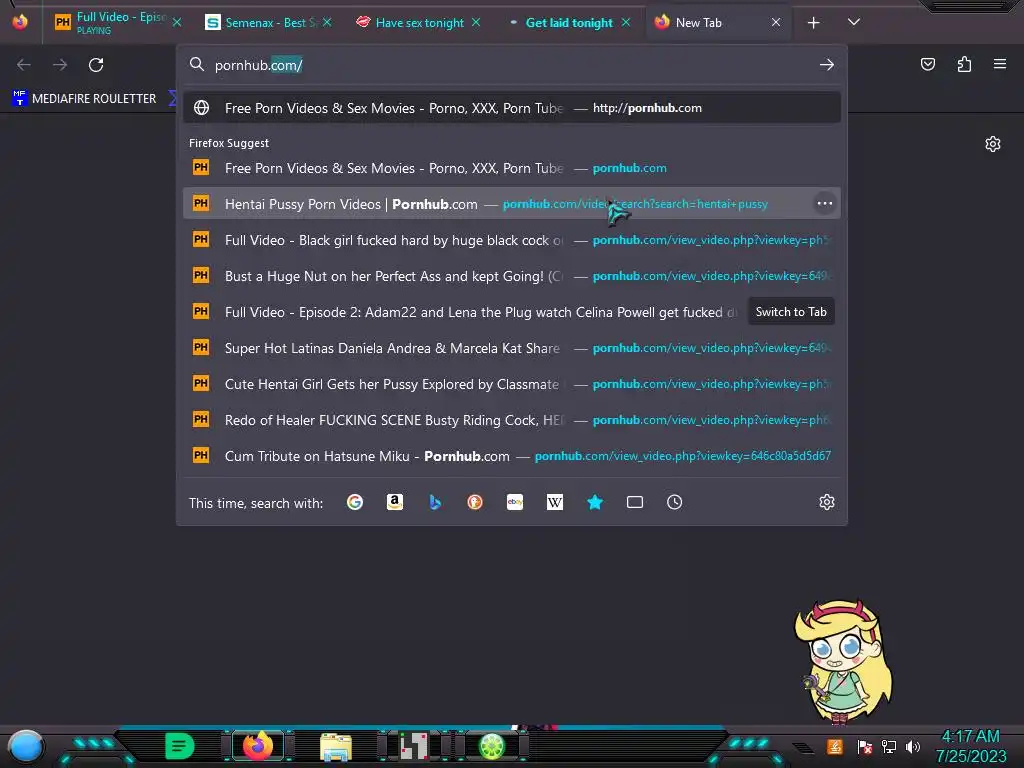Open new tab page personalize gear
This screenshot has width=1024, height=768.
993,144
